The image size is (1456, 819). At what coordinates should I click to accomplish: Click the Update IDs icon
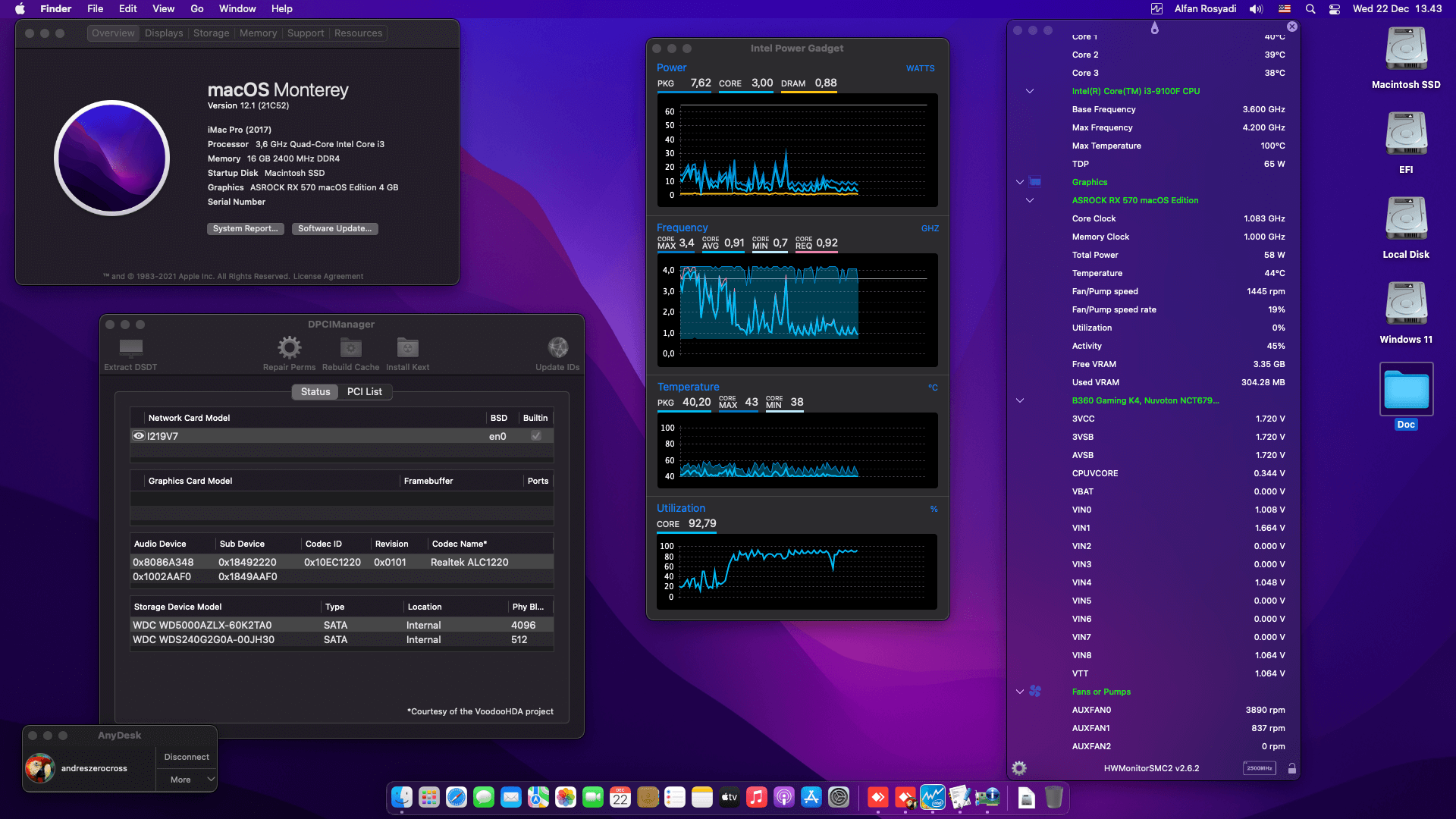point(558,347)
